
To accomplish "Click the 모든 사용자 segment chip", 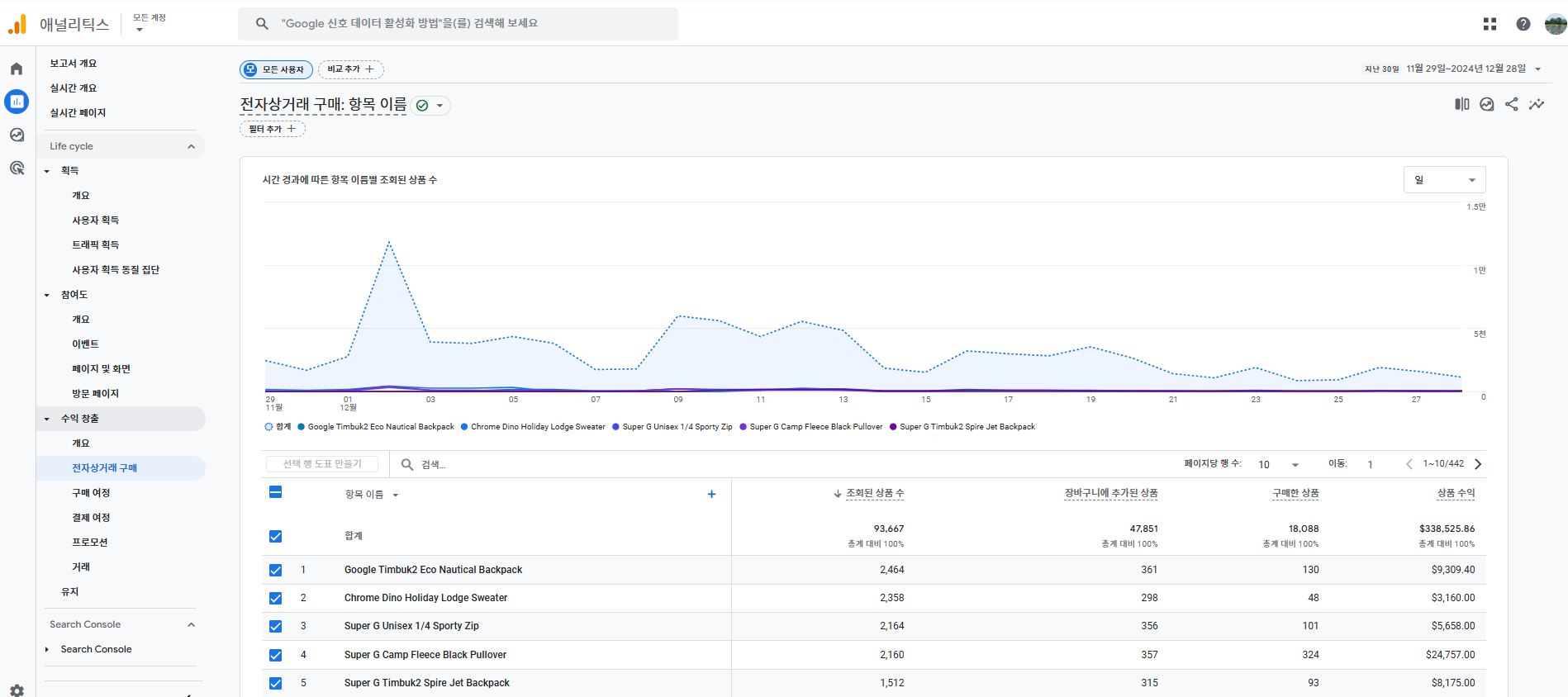I will tap(277, 69).
